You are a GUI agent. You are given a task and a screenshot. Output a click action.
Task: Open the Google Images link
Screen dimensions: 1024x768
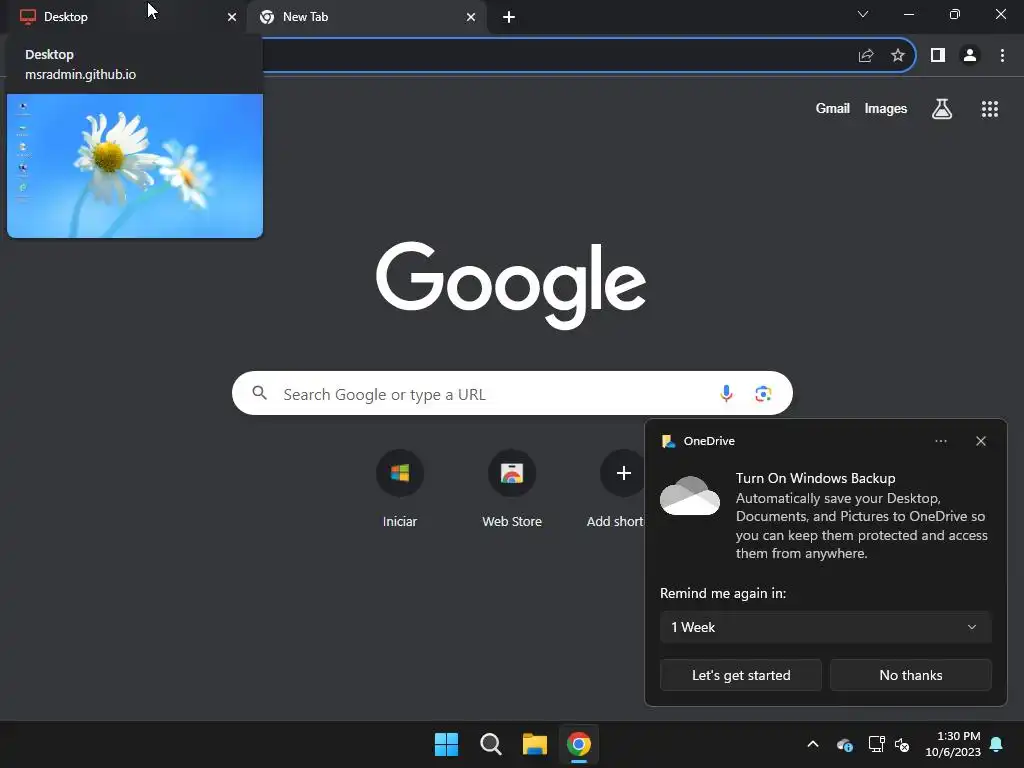pyautogui.click(x=886, y=108)
